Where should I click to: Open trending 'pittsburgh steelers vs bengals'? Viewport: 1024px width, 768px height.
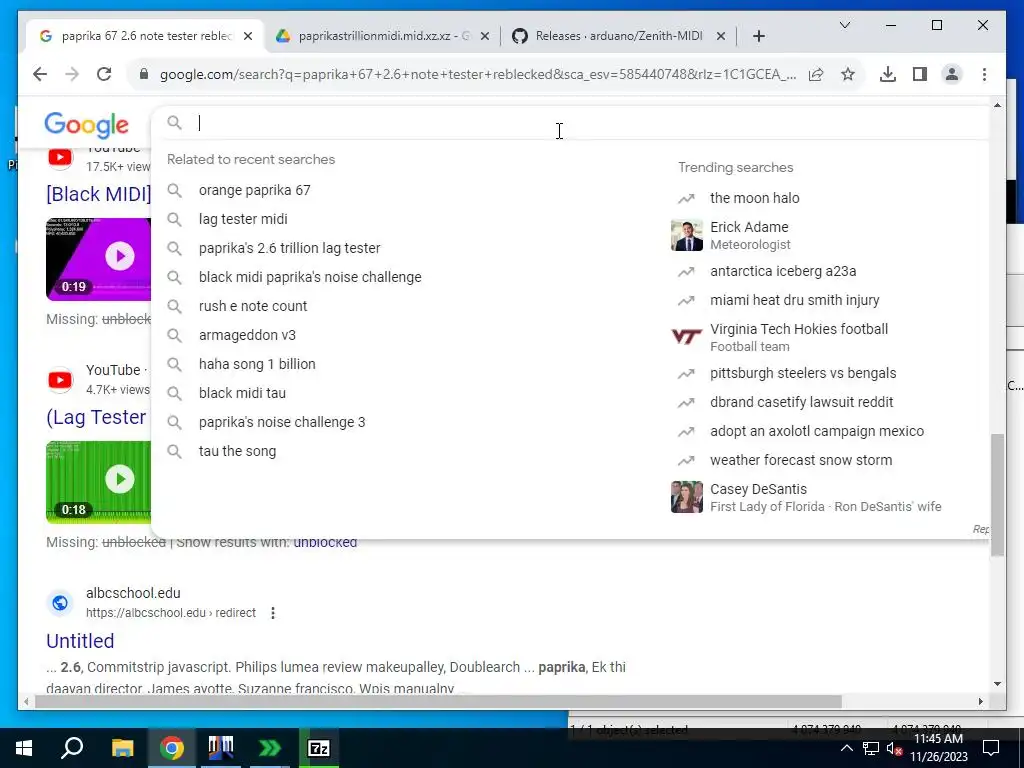(803, 374)
